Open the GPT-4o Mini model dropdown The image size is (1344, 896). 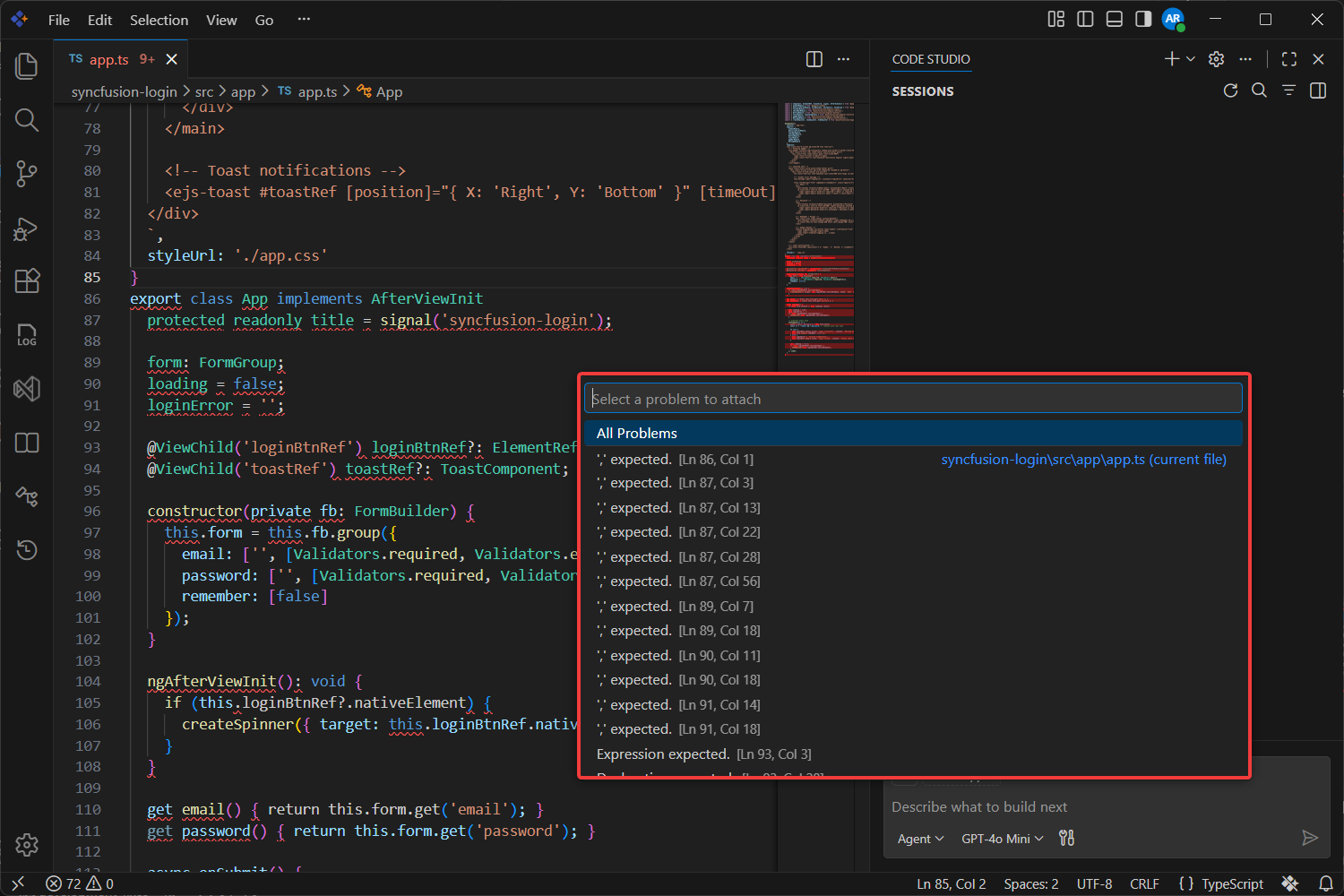click(x=1001, y=838)
